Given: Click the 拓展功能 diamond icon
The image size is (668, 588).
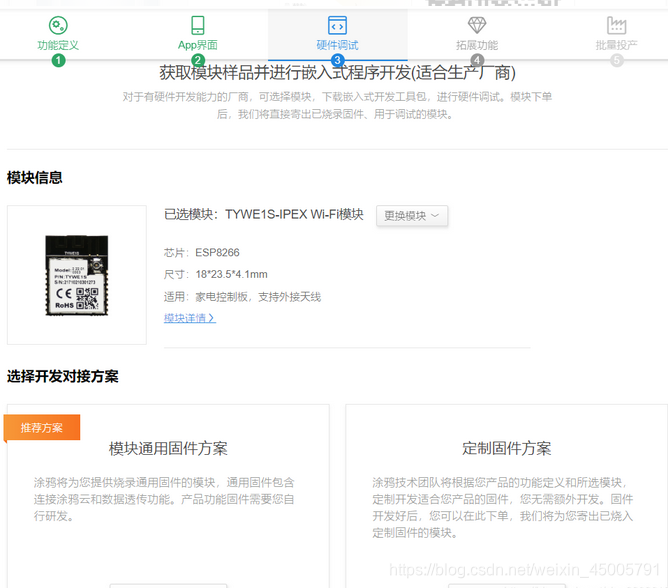Looking at the screenshot, I should point(477,25).
